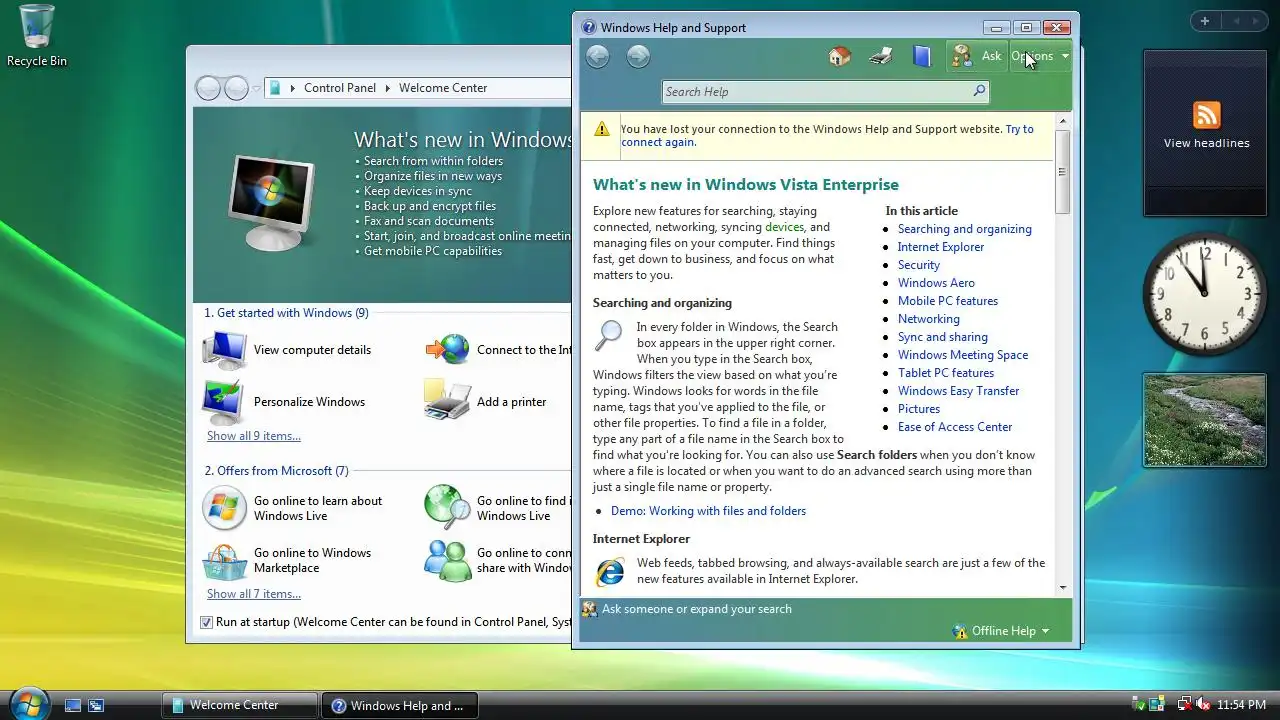Open the Networking link
1280x720 pixels.
coord(928,319)
